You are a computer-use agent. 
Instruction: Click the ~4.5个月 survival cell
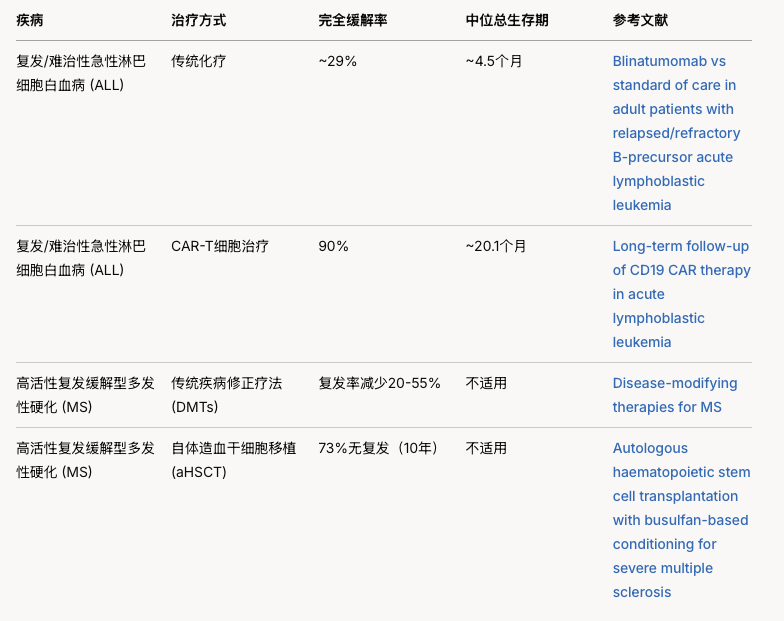pos(494,61)
